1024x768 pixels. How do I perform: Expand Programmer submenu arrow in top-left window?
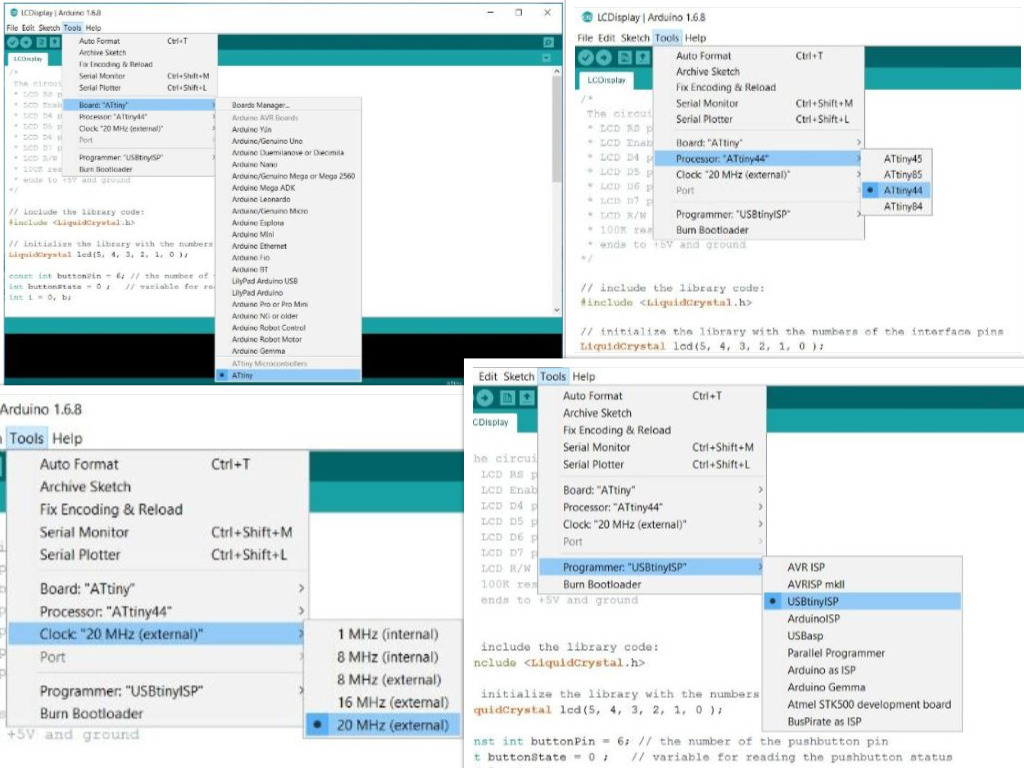[x=214, y=157]
